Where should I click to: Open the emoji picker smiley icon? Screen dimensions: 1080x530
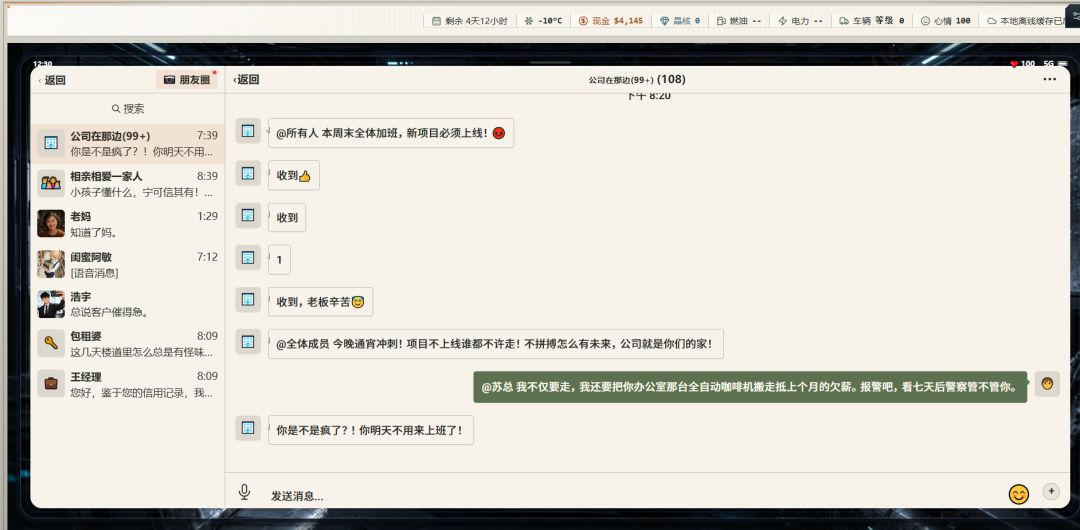tap(1018, 493)
